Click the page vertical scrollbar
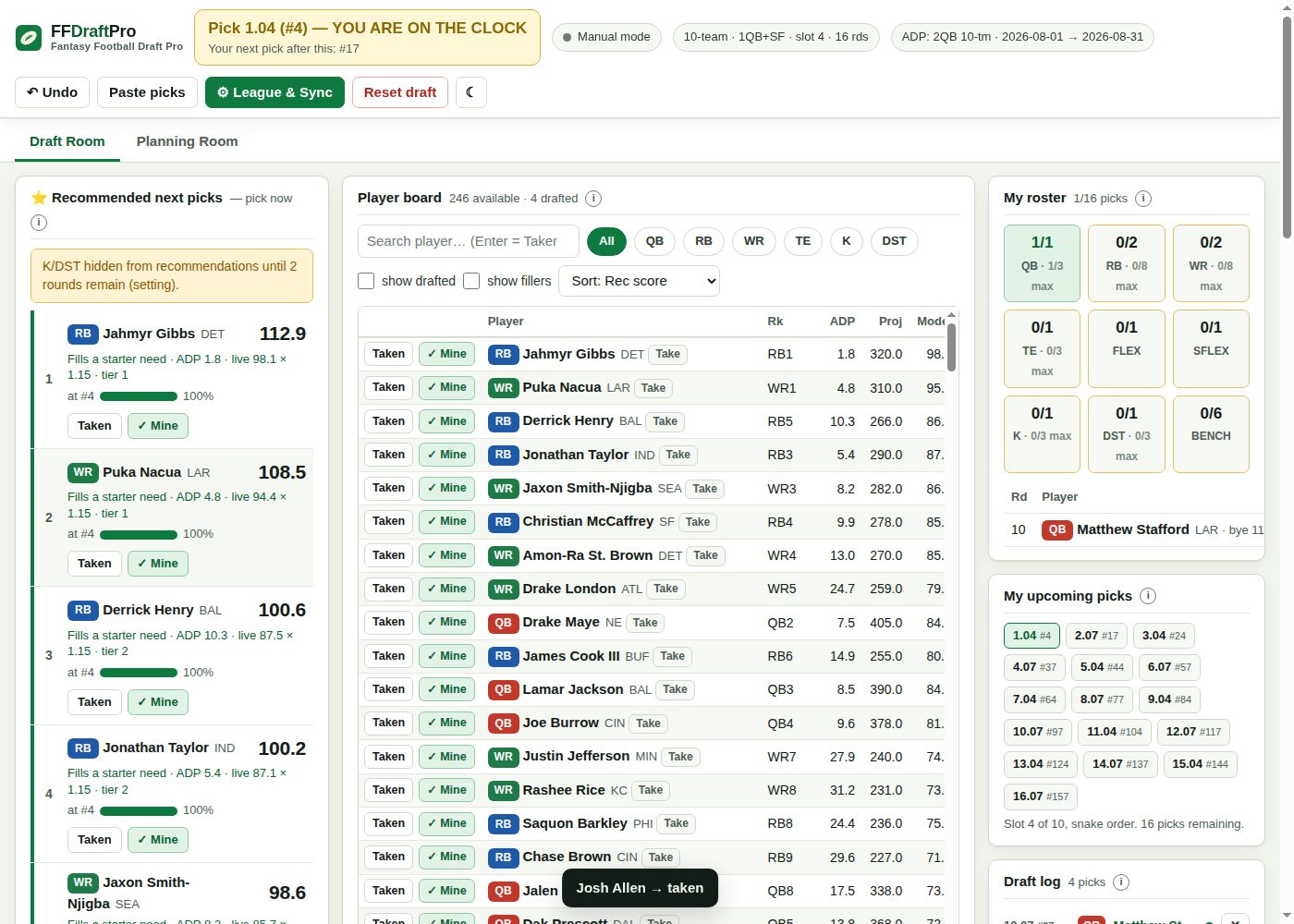The height and width of the screenshot is (924, 1294). pyautogui.click(x=1288, y=129)
